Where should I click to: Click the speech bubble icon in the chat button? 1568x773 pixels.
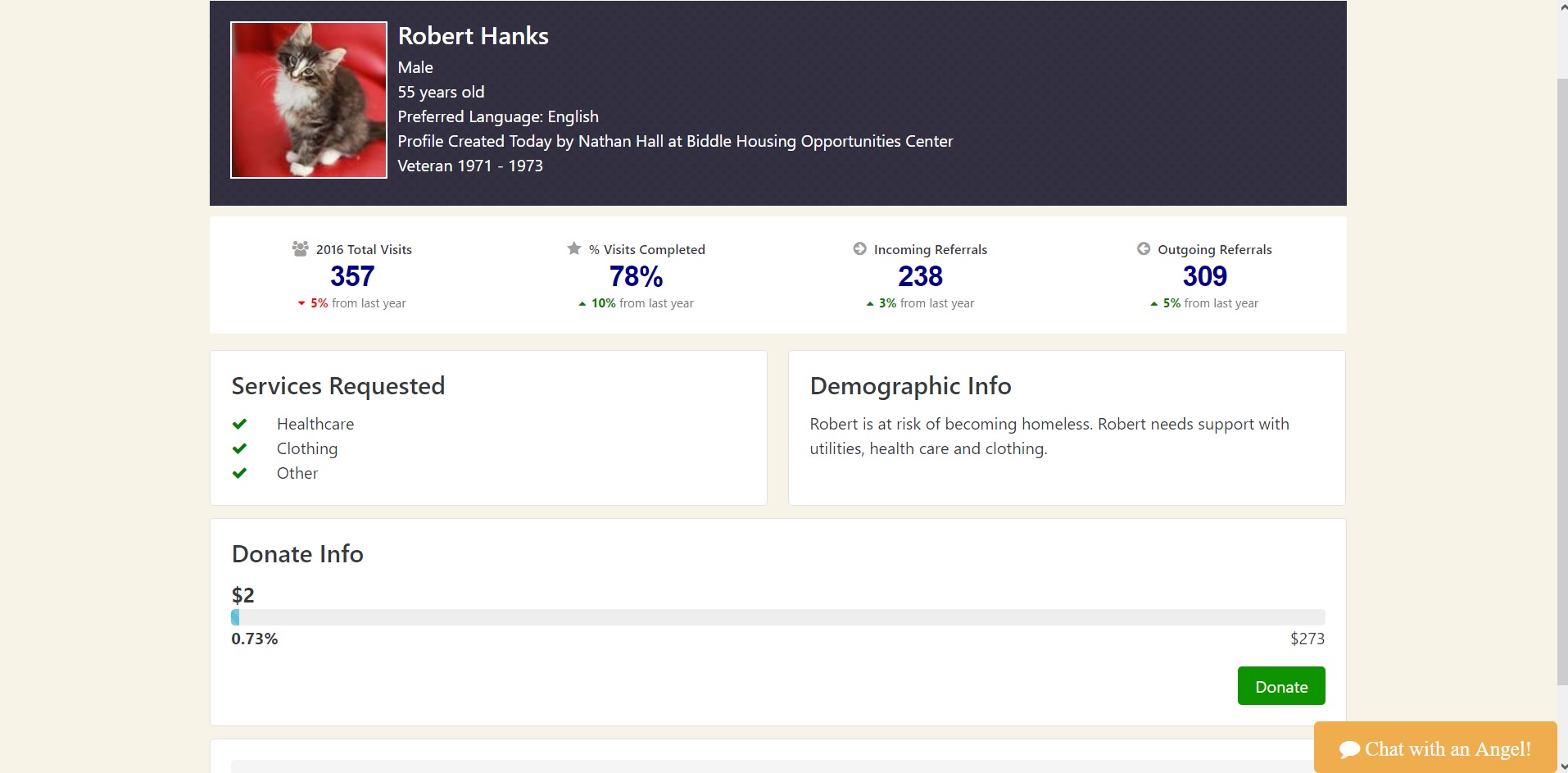click(1349, 749)
